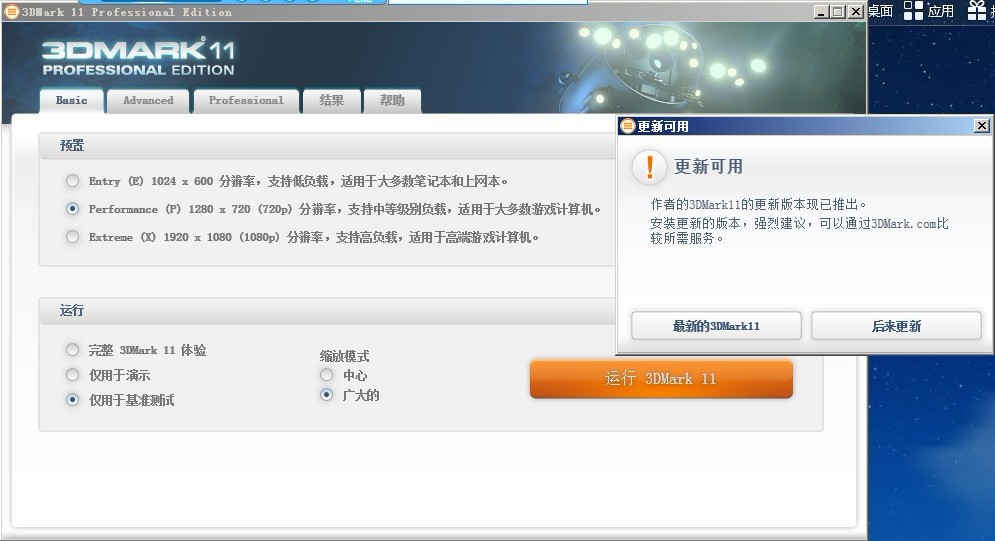Select the 广大的 scaling mode option
Image resolution: width=995 pixels, height=541 pixels.
click(326, 395)
